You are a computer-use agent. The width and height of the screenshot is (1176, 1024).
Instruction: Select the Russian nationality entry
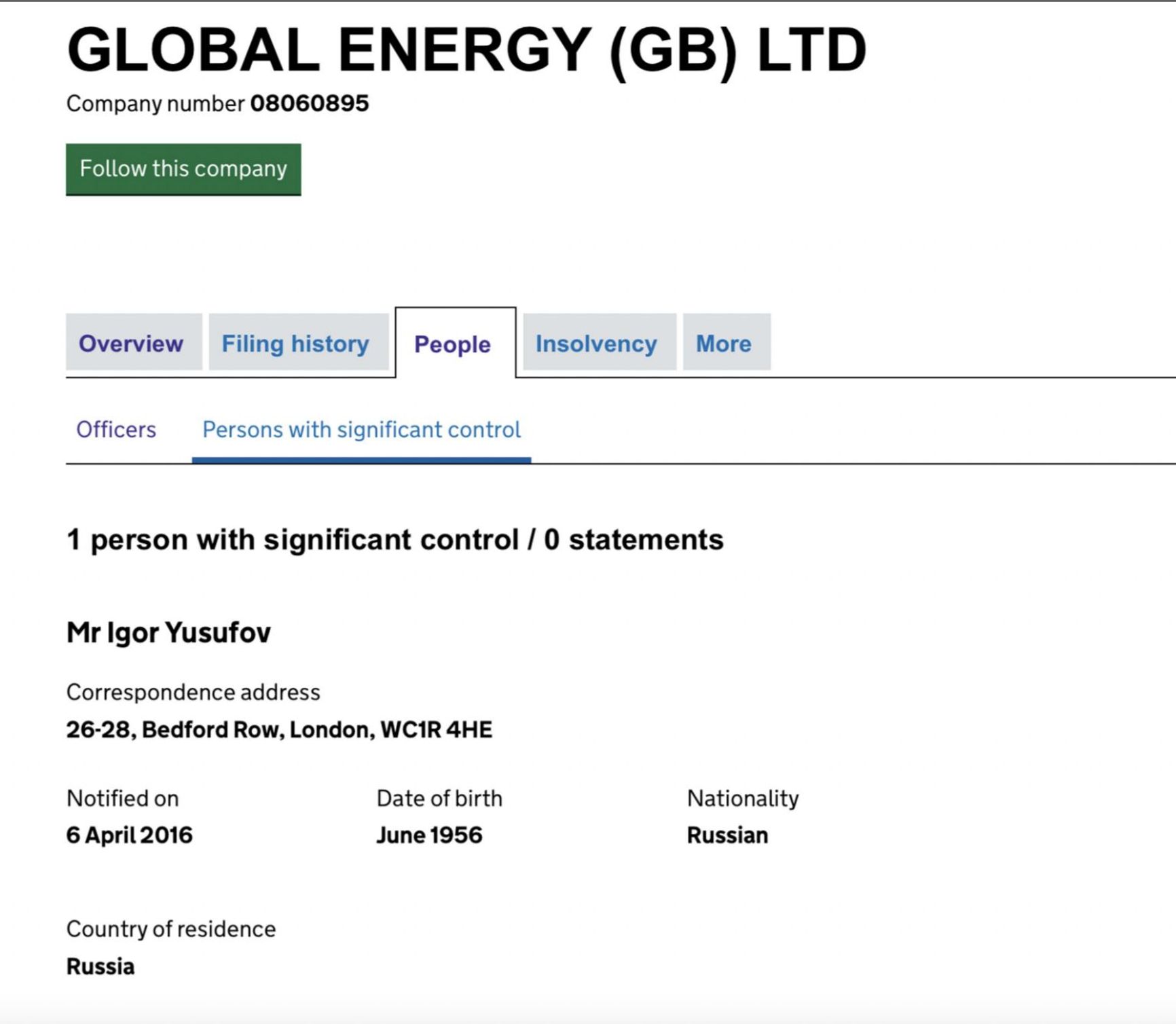pos(727,835)
